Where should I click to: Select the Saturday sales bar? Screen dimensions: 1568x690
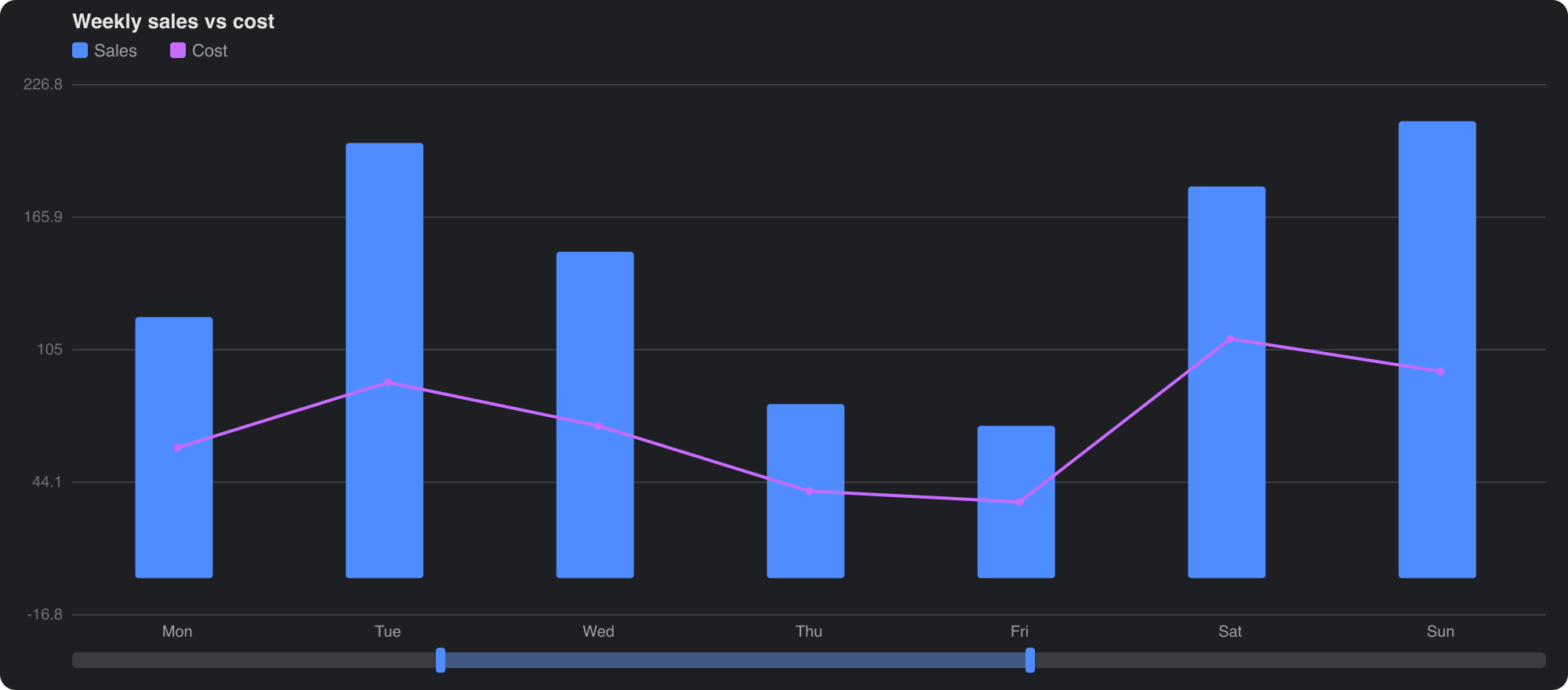click(x=1227, y=383)
